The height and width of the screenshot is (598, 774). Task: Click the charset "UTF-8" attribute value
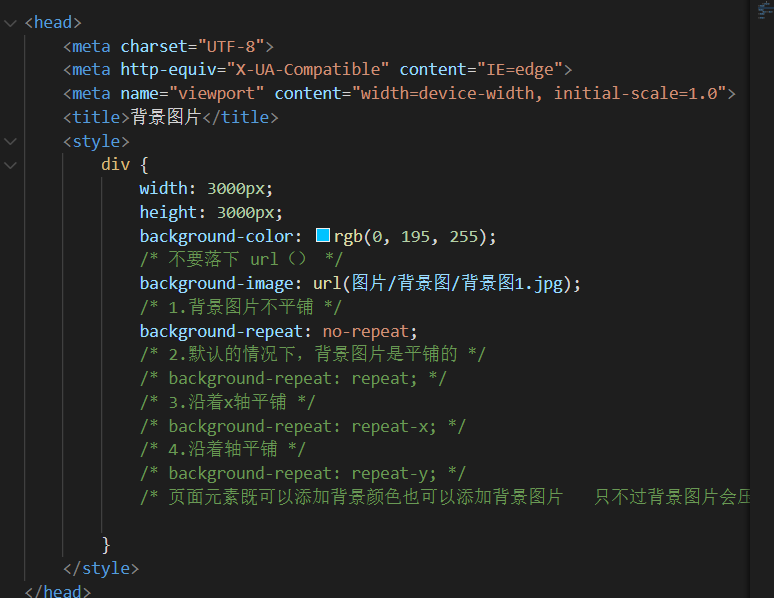click(231, 46)
